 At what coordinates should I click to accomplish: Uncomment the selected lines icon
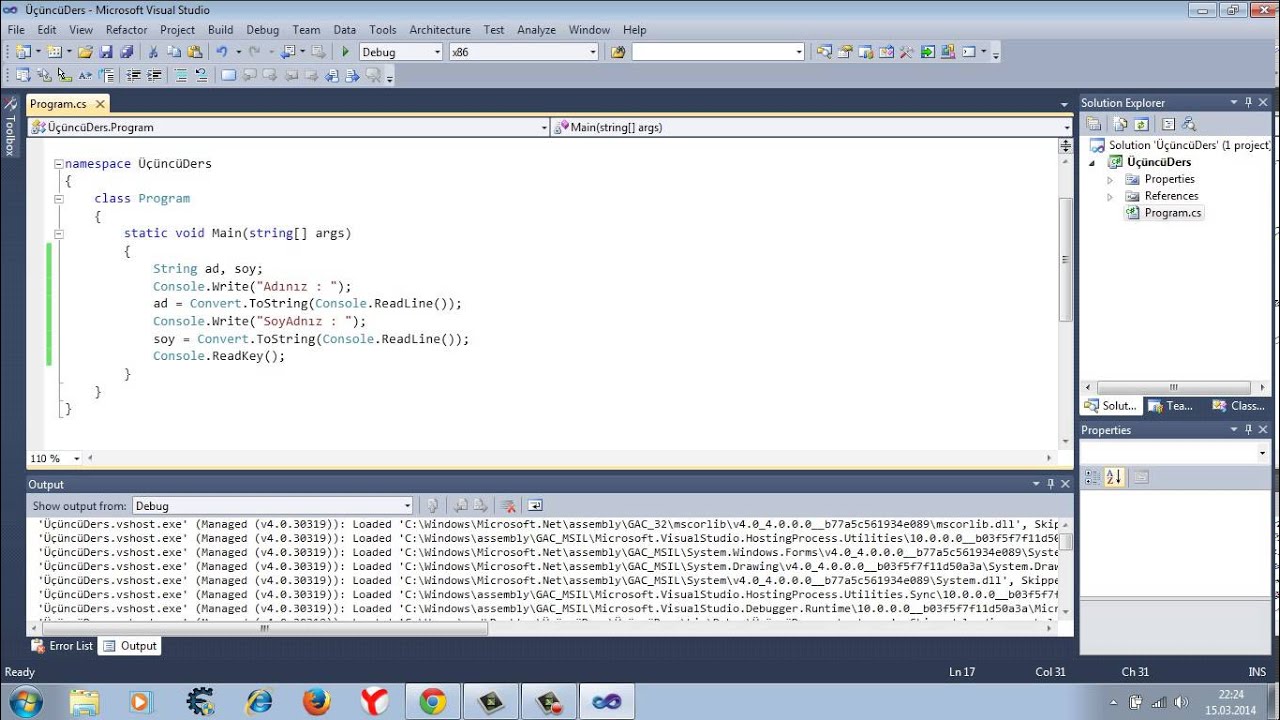click(201, 75)
